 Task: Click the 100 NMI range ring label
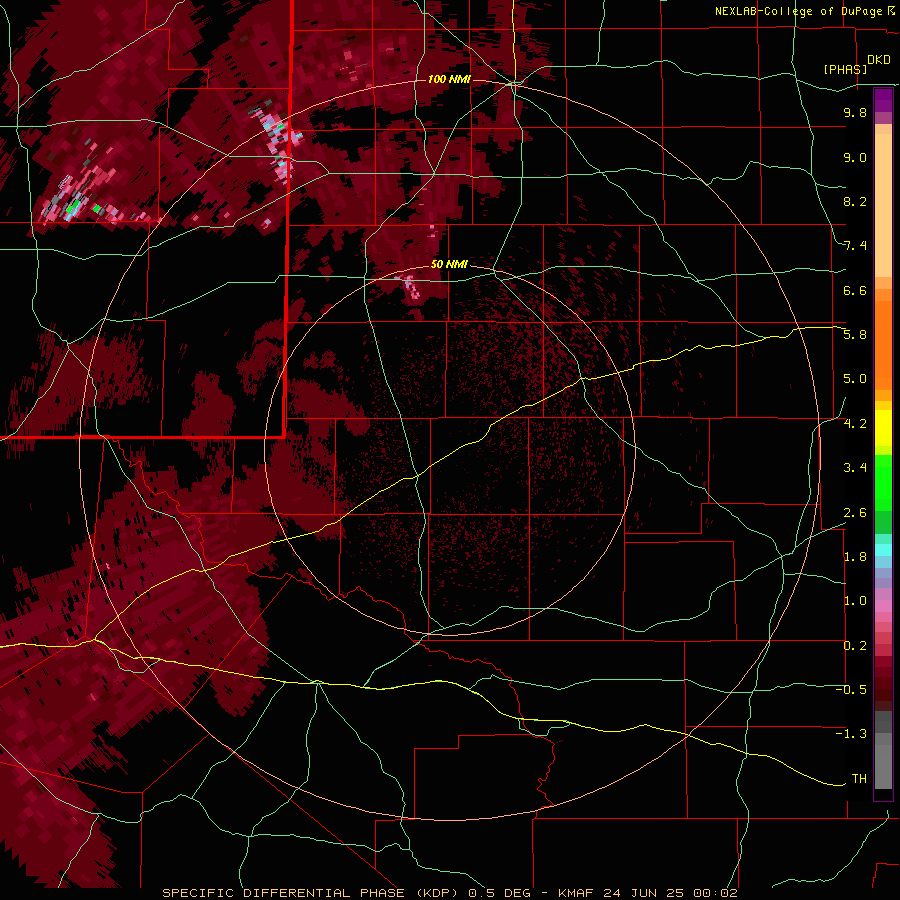[449, 79]
